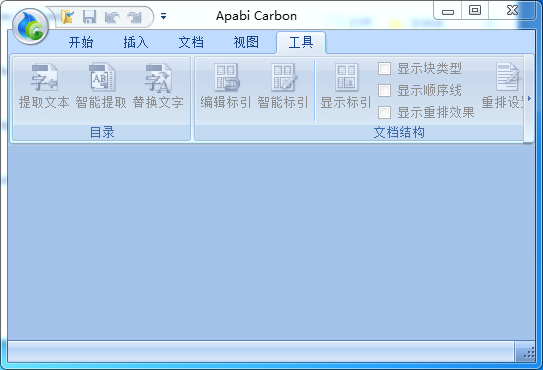Maximize the Apabi Carbon window

tap(475, 10)
